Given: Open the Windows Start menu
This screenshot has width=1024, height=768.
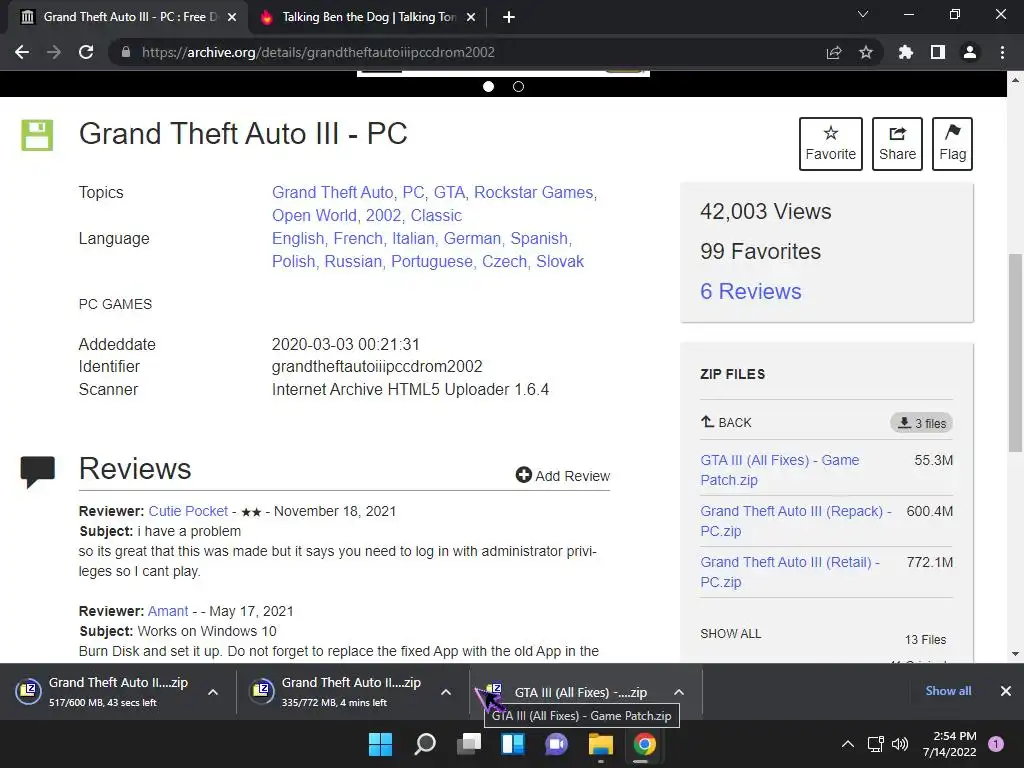Looking at the screenshot, I should click(380, 744).
